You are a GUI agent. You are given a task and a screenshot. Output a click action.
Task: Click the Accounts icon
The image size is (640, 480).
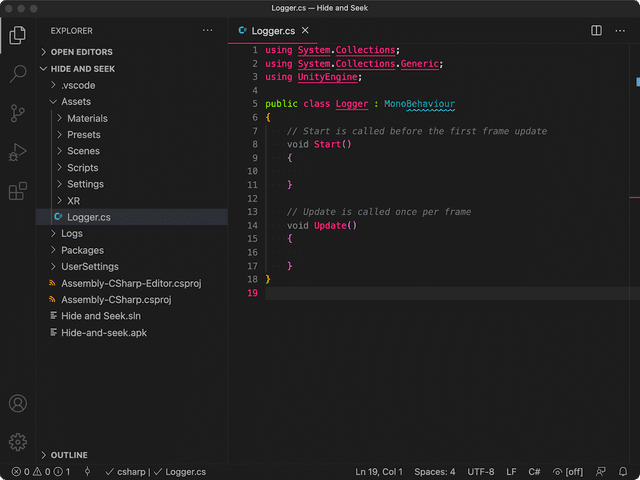coord(18,404)
